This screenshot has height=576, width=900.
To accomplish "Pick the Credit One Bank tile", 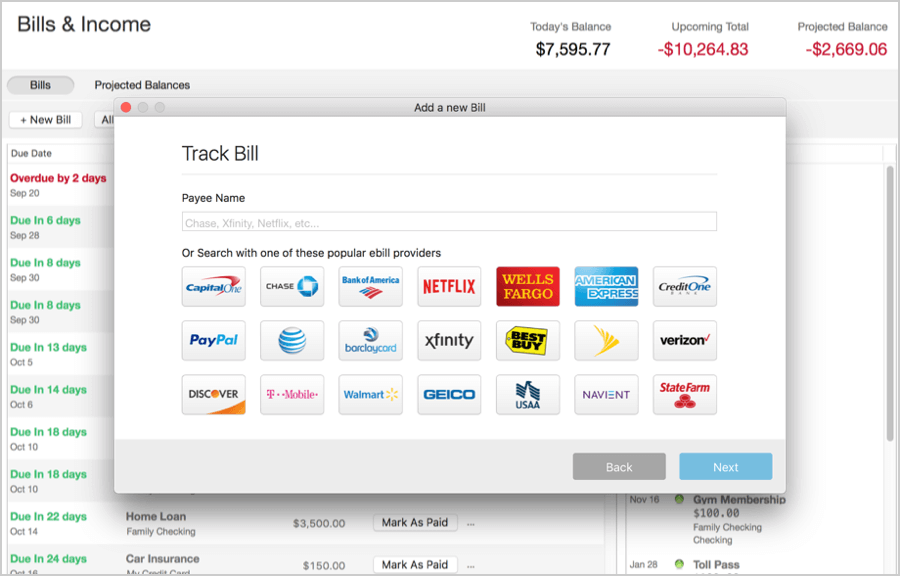I will point(685,286).
